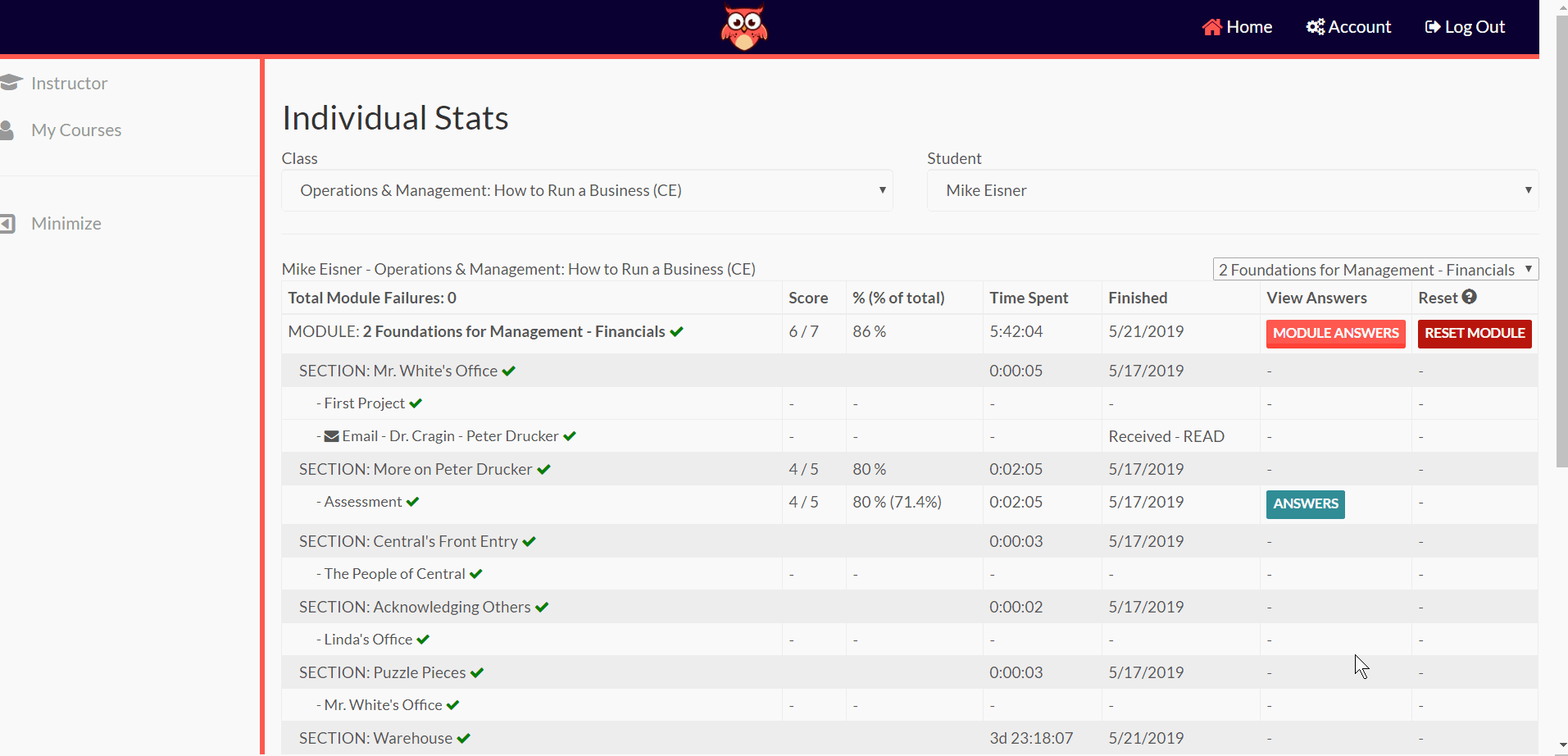Click the Time Spent column header
Viewport: 1568px width, 756px height.
pos(1029,298)
